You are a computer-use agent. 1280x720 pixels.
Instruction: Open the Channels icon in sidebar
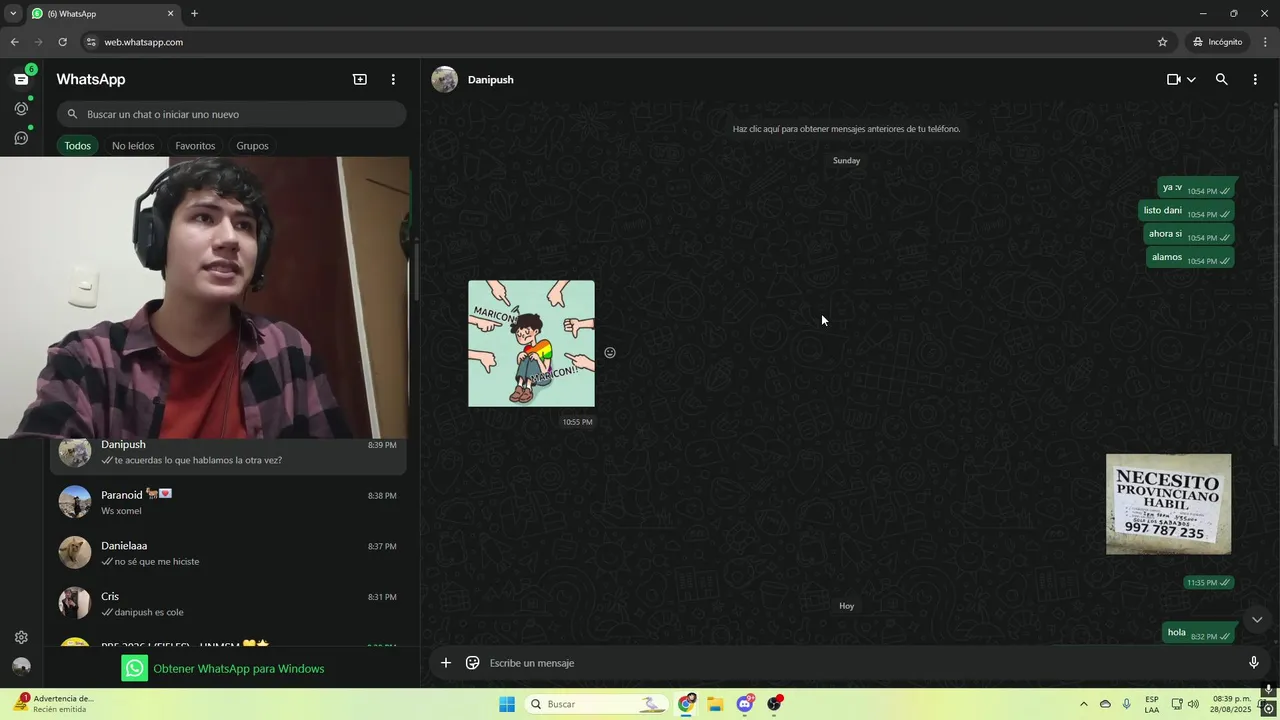(x=21, y=138)
